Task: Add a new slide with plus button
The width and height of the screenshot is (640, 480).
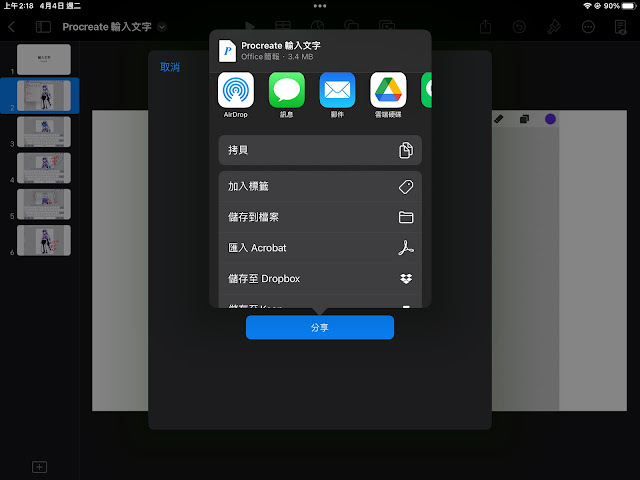Action: click(40, 467)
